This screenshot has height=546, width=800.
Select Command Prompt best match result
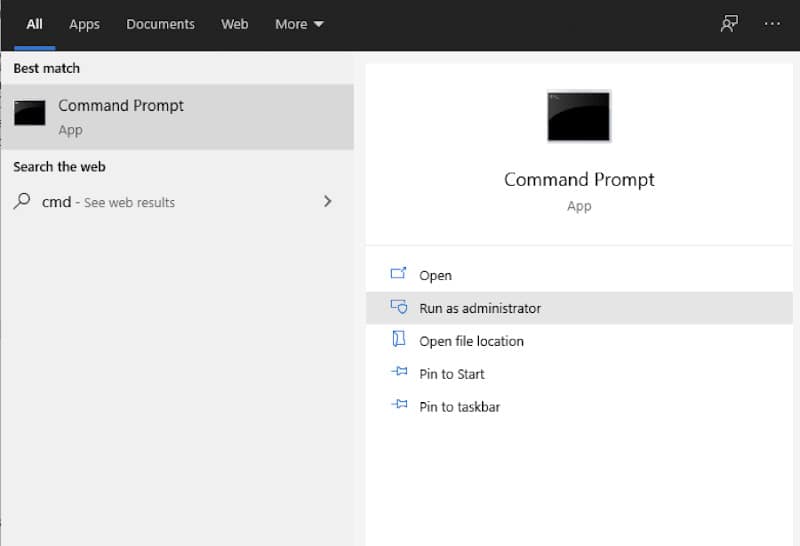178,117
